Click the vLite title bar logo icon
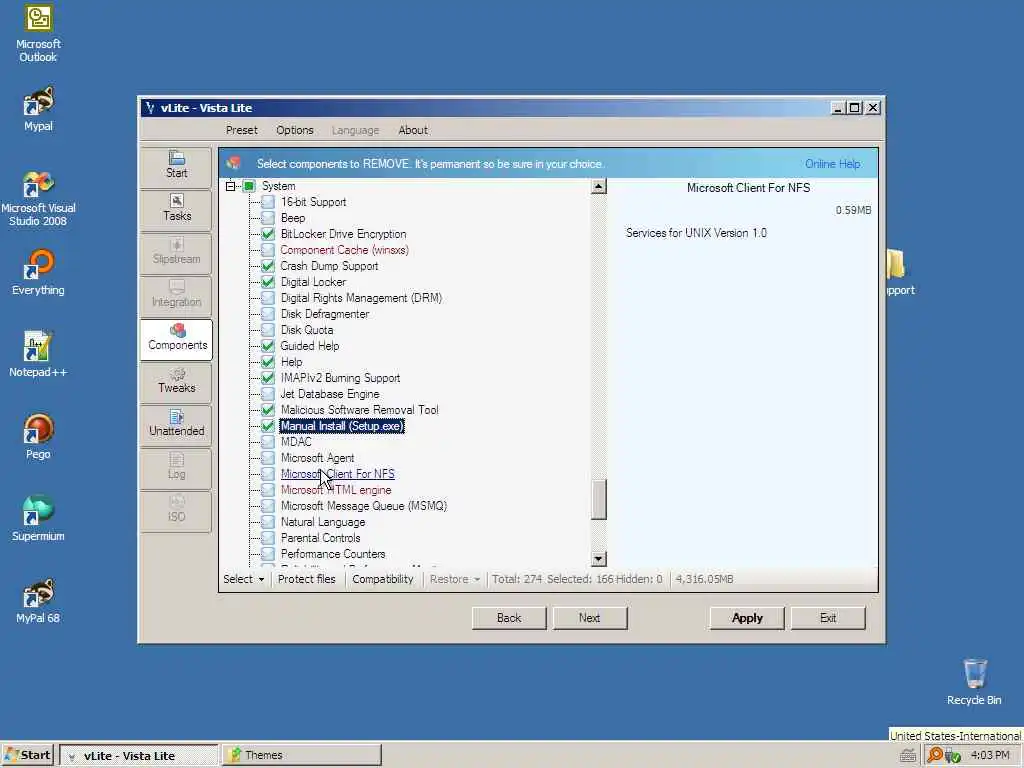 pos(150,108)
